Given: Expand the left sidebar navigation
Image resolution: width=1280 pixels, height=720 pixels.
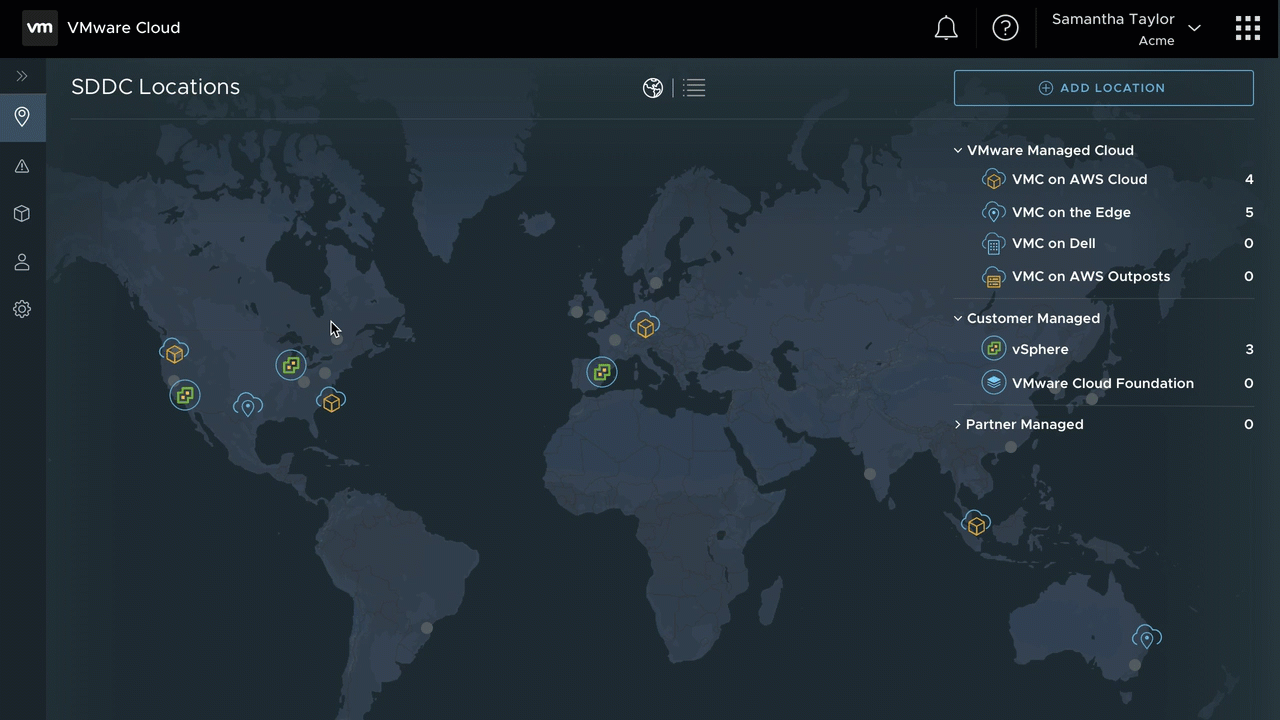Looking at the screenshot, I should coord(22,76).
